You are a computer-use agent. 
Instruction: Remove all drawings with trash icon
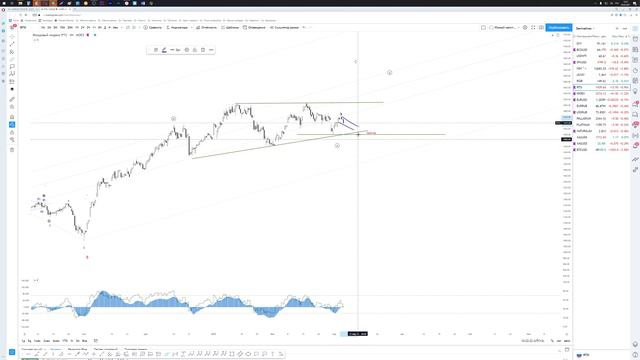[12, 150]
